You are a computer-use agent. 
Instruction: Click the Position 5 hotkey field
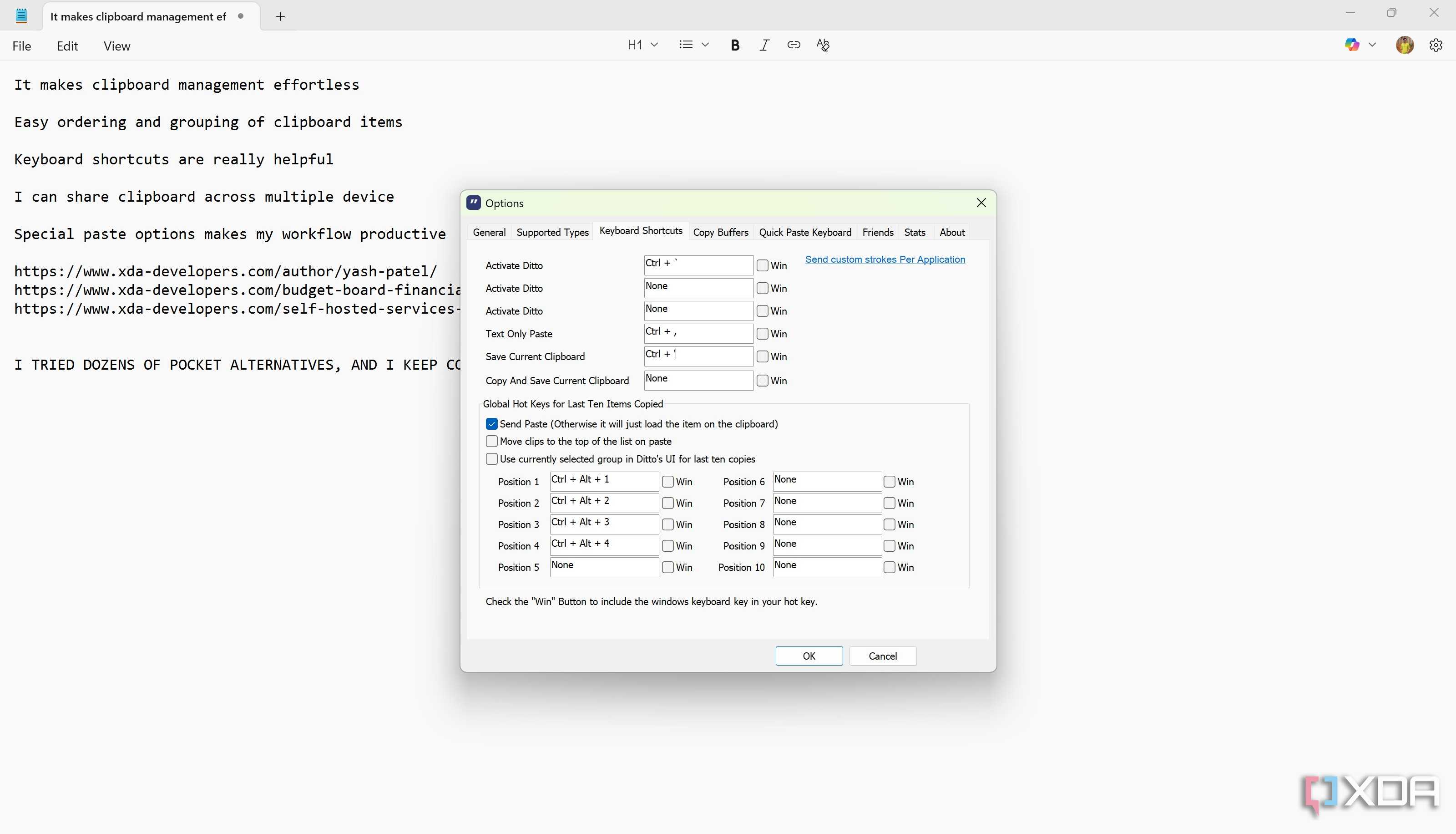coord(604,567)
